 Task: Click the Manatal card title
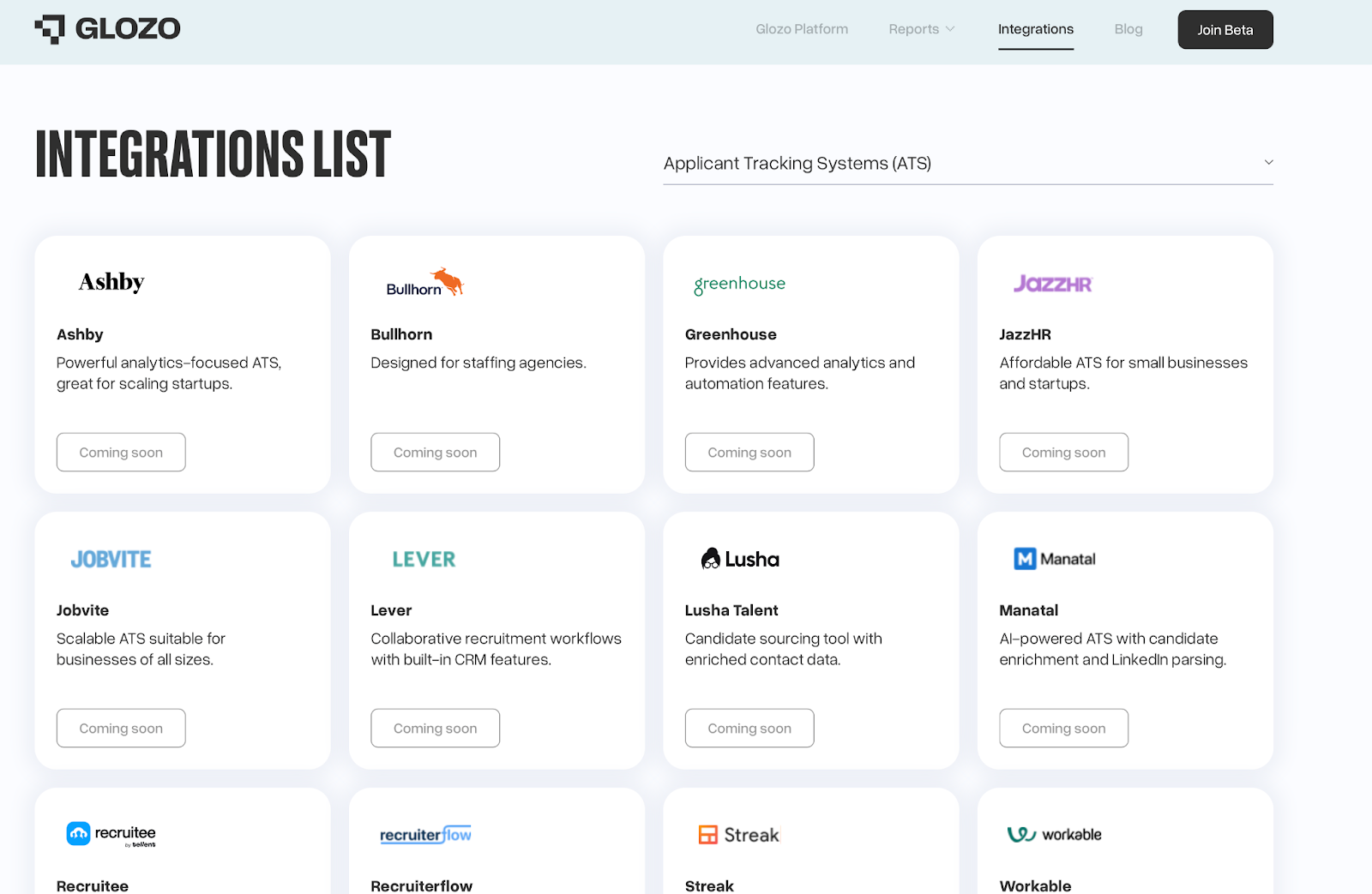1028,610
